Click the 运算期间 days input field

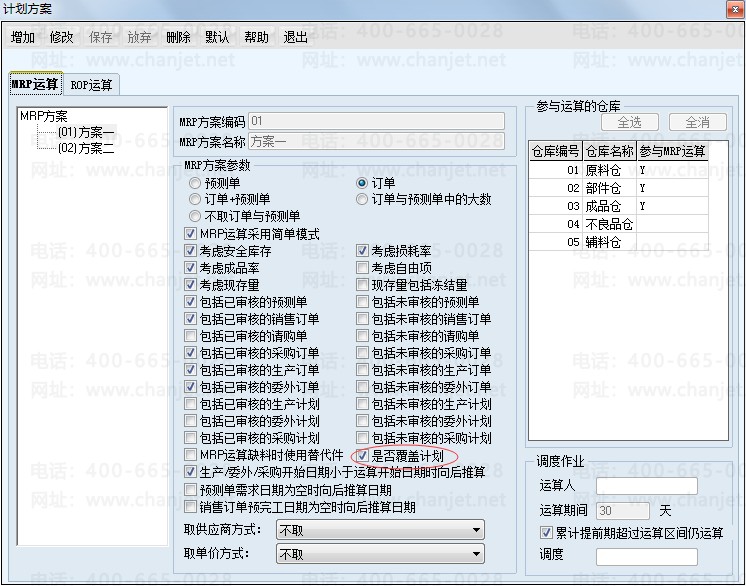tap(623, 511)
